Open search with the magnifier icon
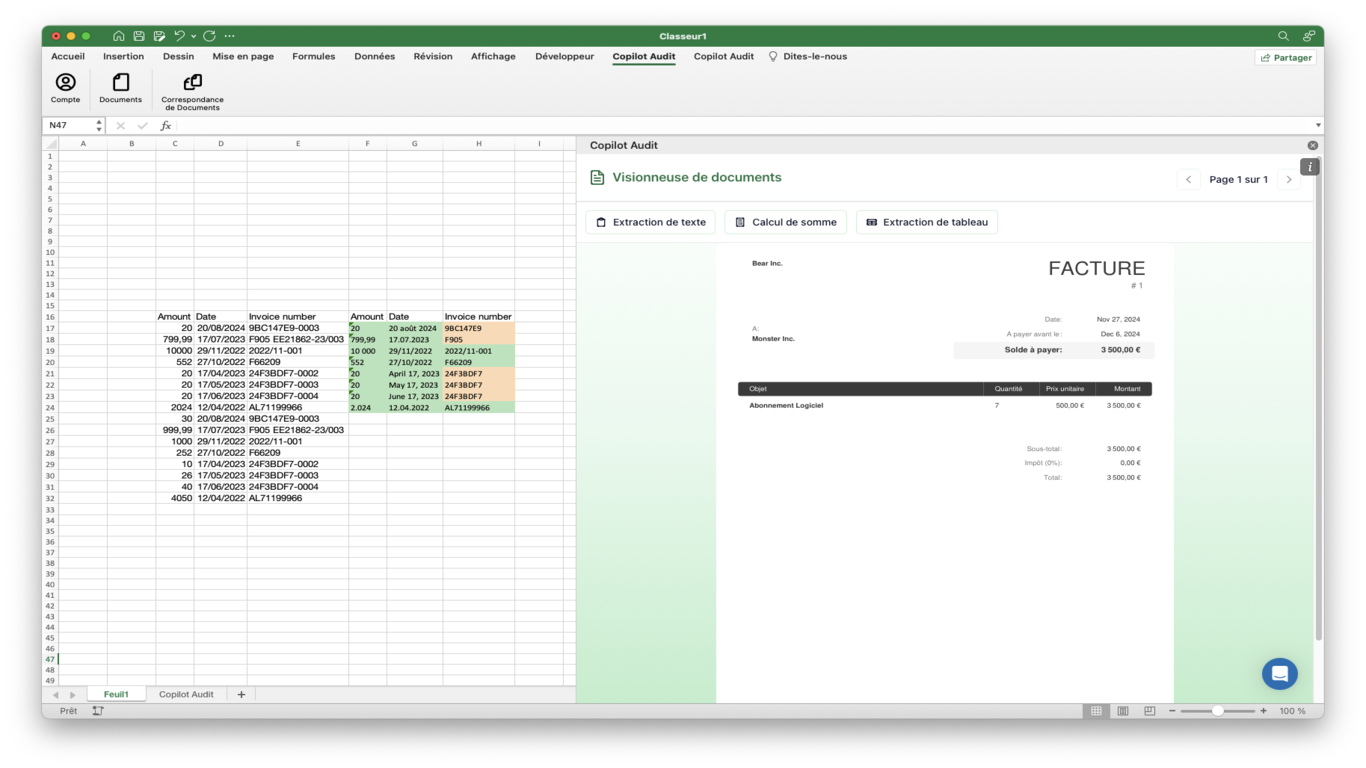Image resolution: width=1366 pixels, height=768 pixels. [1283, 36]
